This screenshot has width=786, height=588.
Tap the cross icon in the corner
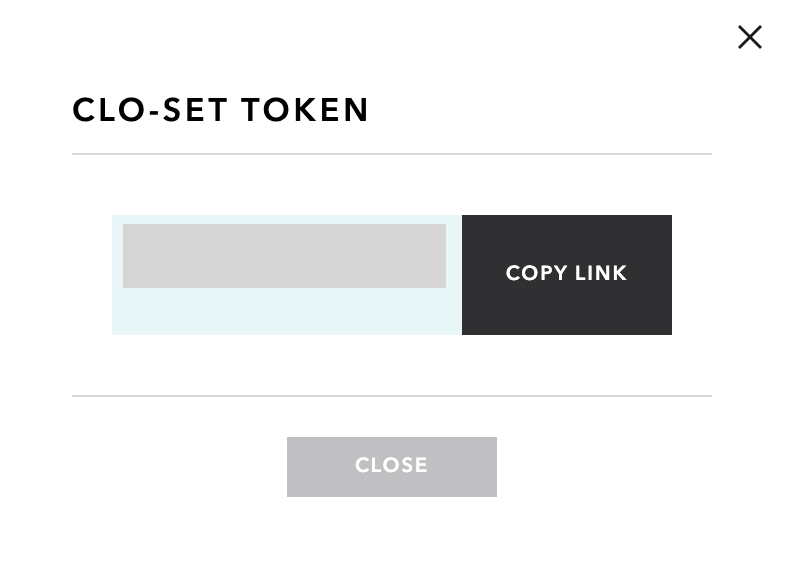[x=749, y=37]
